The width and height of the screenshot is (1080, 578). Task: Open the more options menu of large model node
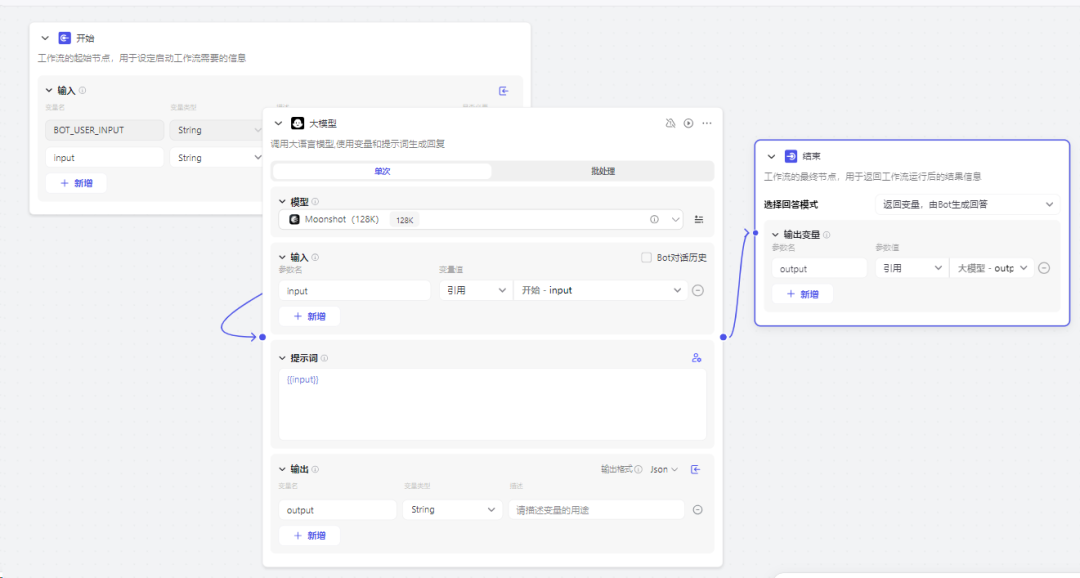coord(707,123)
